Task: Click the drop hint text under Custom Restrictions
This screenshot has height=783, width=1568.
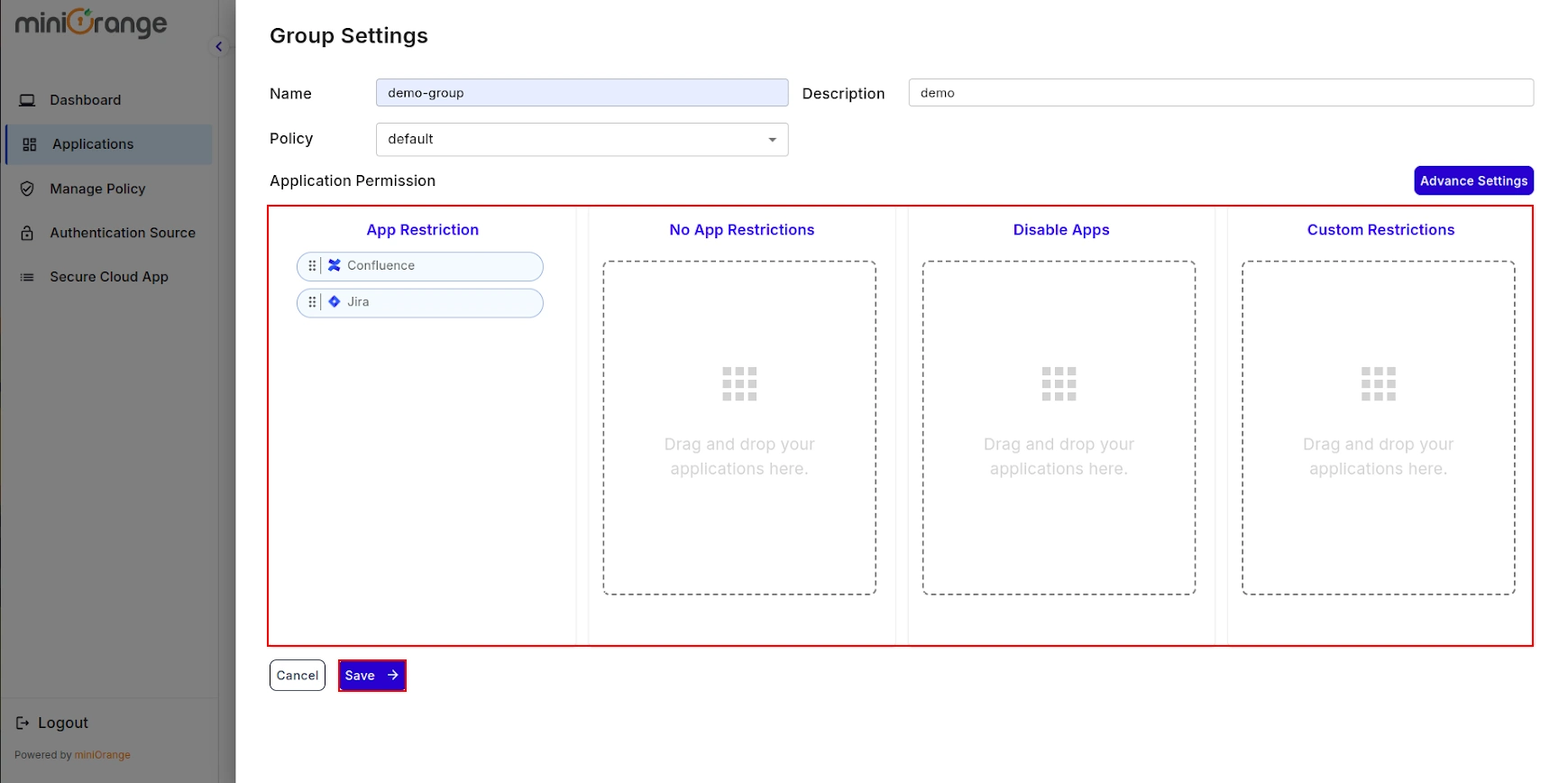Action: (1378, 456)
